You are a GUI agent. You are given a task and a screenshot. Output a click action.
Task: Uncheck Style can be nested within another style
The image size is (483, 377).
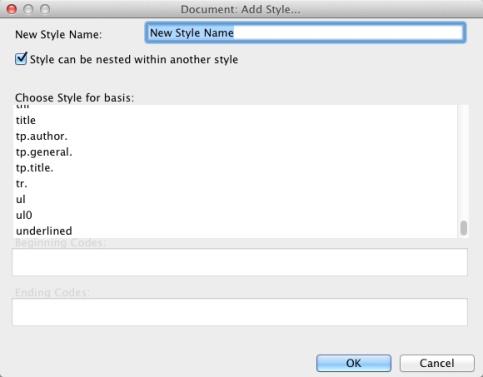pyautogui.click(x=21, y=59)
